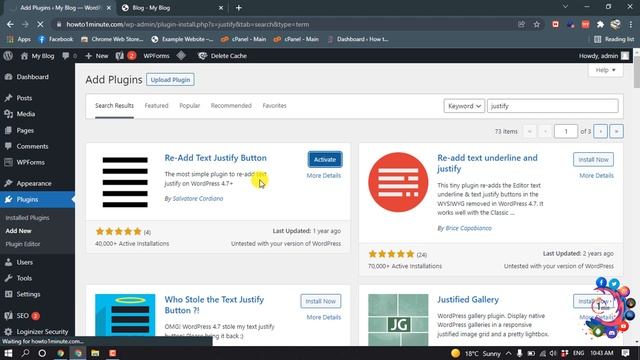640x360 pixels.
Task: Open More Details for Re-Add Text Justify Button
Action: coord(324,176)
